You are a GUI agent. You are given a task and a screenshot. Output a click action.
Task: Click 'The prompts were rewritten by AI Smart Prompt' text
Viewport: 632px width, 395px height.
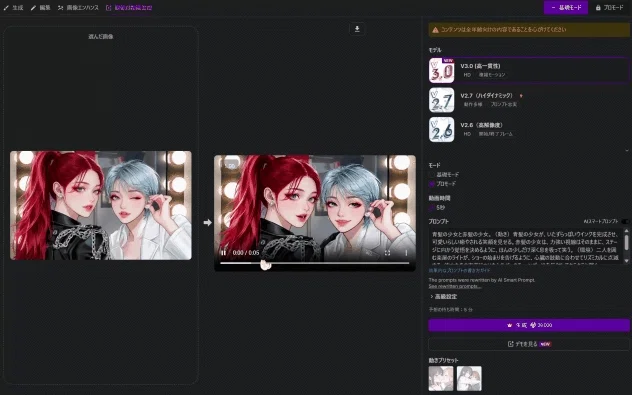click(x=482, y=280)
